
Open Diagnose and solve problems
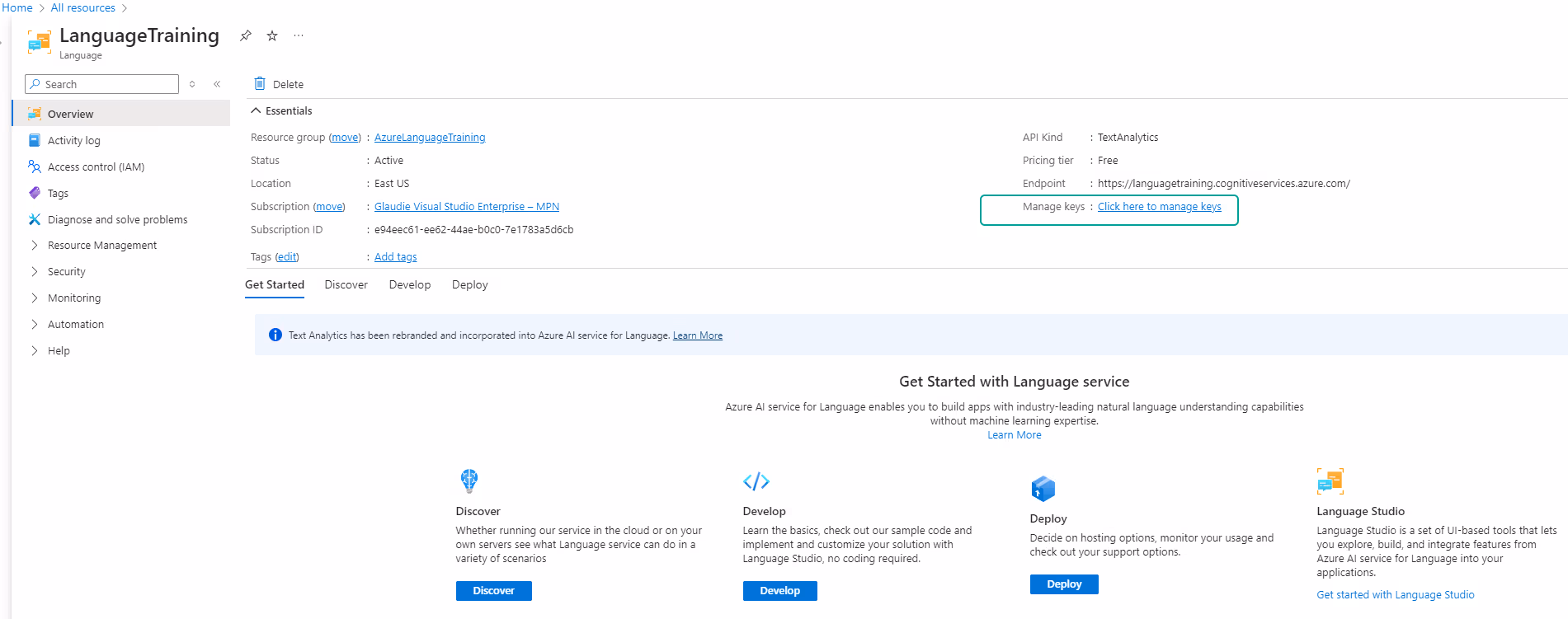click(117, 219)
